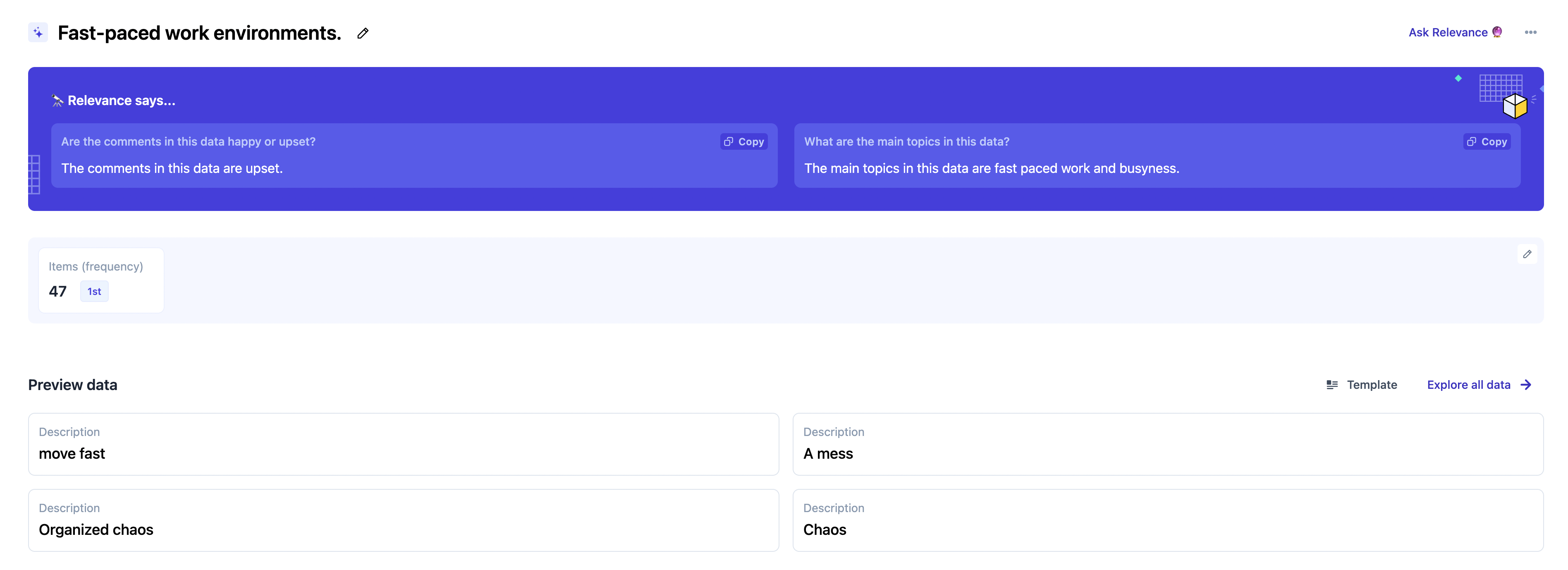Select the "Organized chaos" description card
This screenshot has width=1568, height=570.
coord(403,520)
